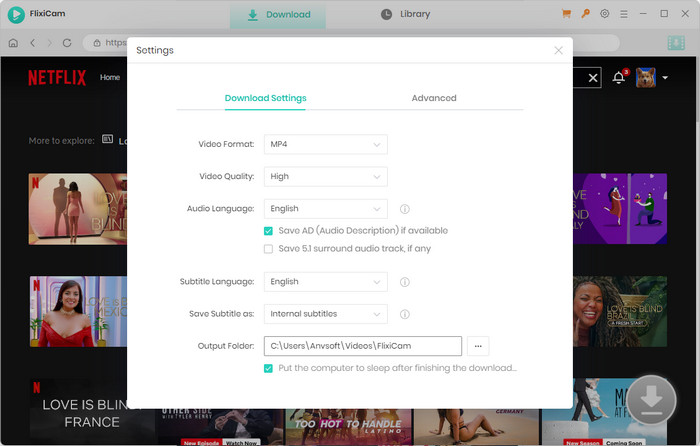Open the gear settings icon in title bar

coord(604,14)
